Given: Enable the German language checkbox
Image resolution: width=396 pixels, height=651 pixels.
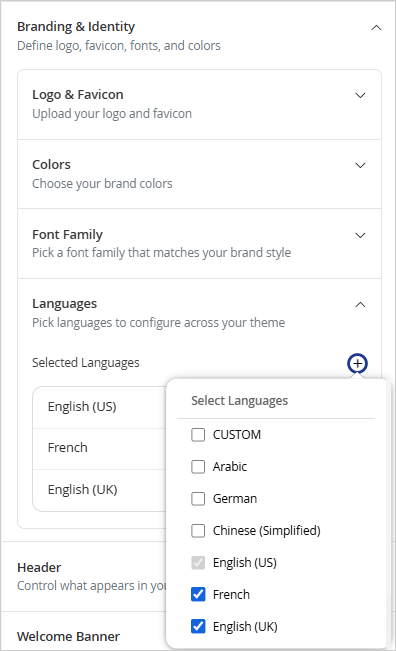Looking at the screenshot, I should click(198, 499).
